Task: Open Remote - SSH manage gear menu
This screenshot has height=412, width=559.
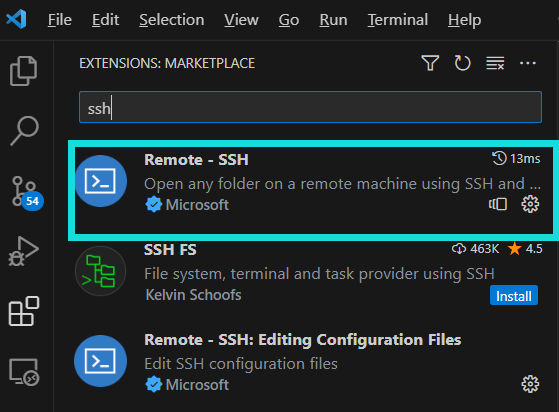Action: [x=530, y=204]
